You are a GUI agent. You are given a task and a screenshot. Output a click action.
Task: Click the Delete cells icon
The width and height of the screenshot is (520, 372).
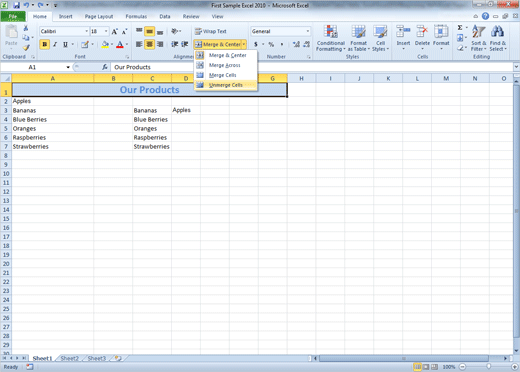[x=422, y=32]
